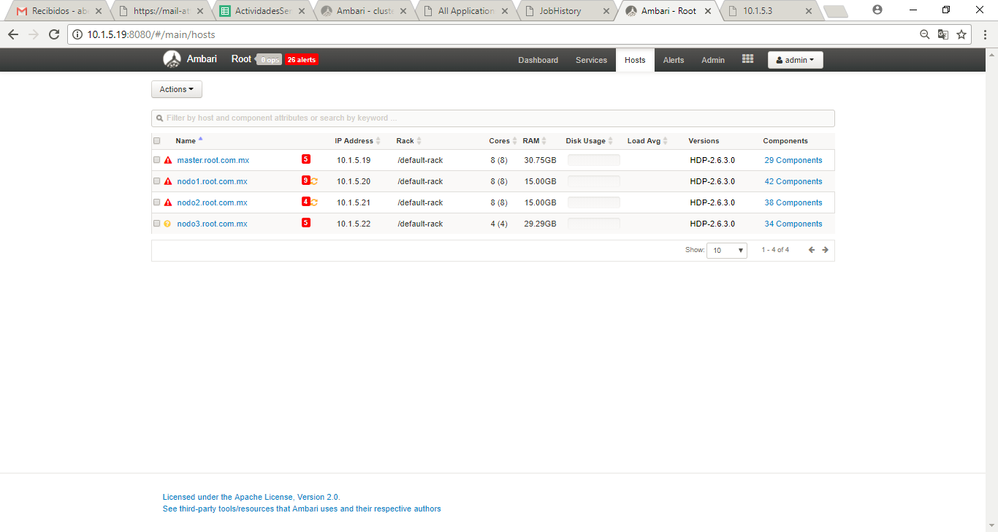Open the Chrome user profile icon
This screenshot has width=998, height=532.
point(877,10)
